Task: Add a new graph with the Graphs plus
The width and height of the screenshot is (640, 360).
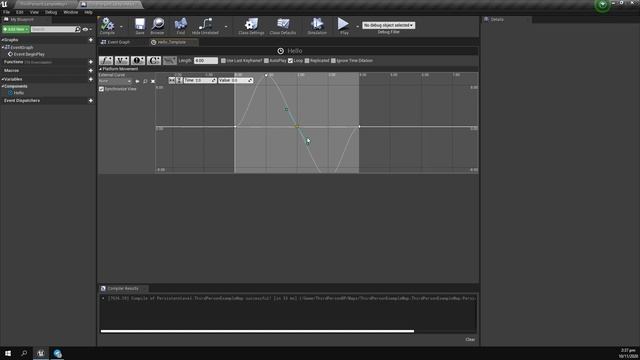Action: point(91,40)
